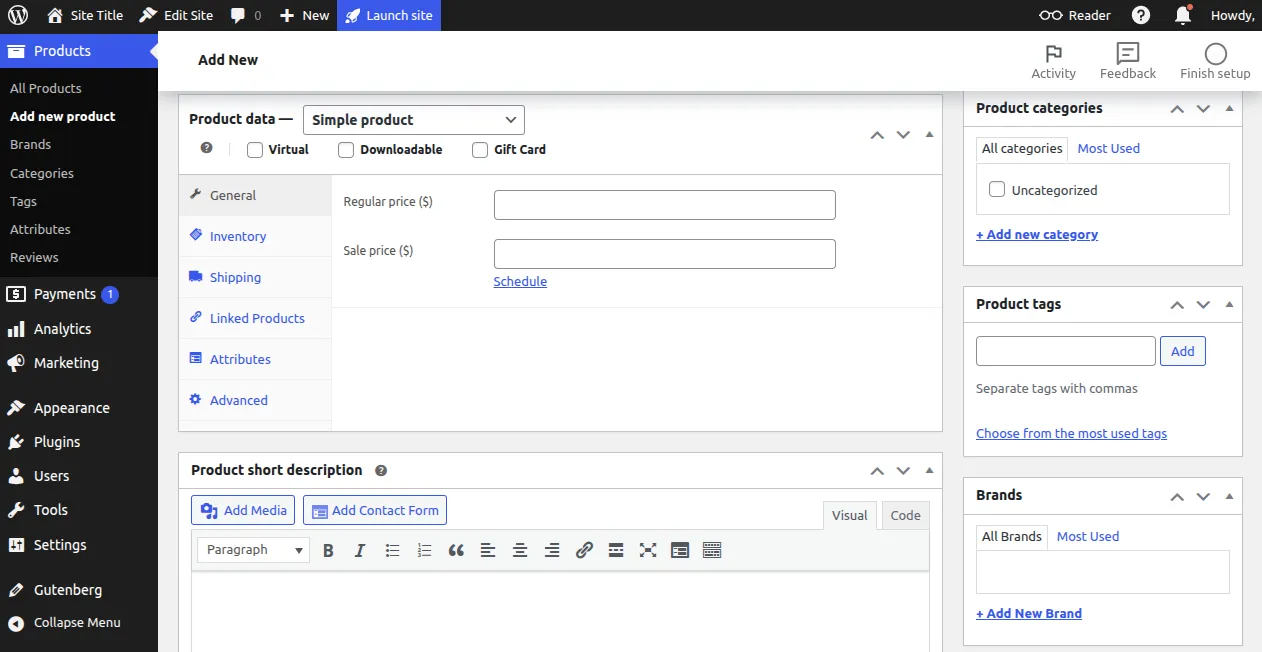Open the Finish setup circle
Image resolution: width=1262 pixels, height=652 pixels.
click(x=1215, y=61)
